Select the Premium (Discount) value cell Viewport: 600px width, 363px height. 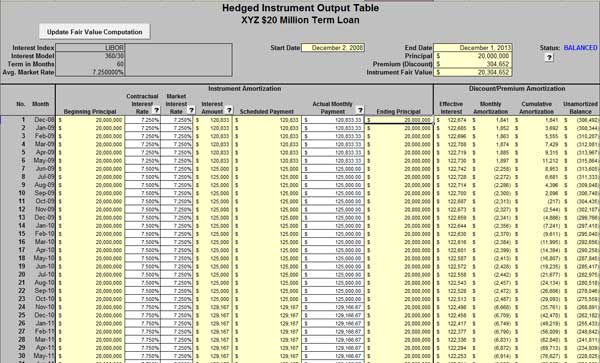click(473, 64)
